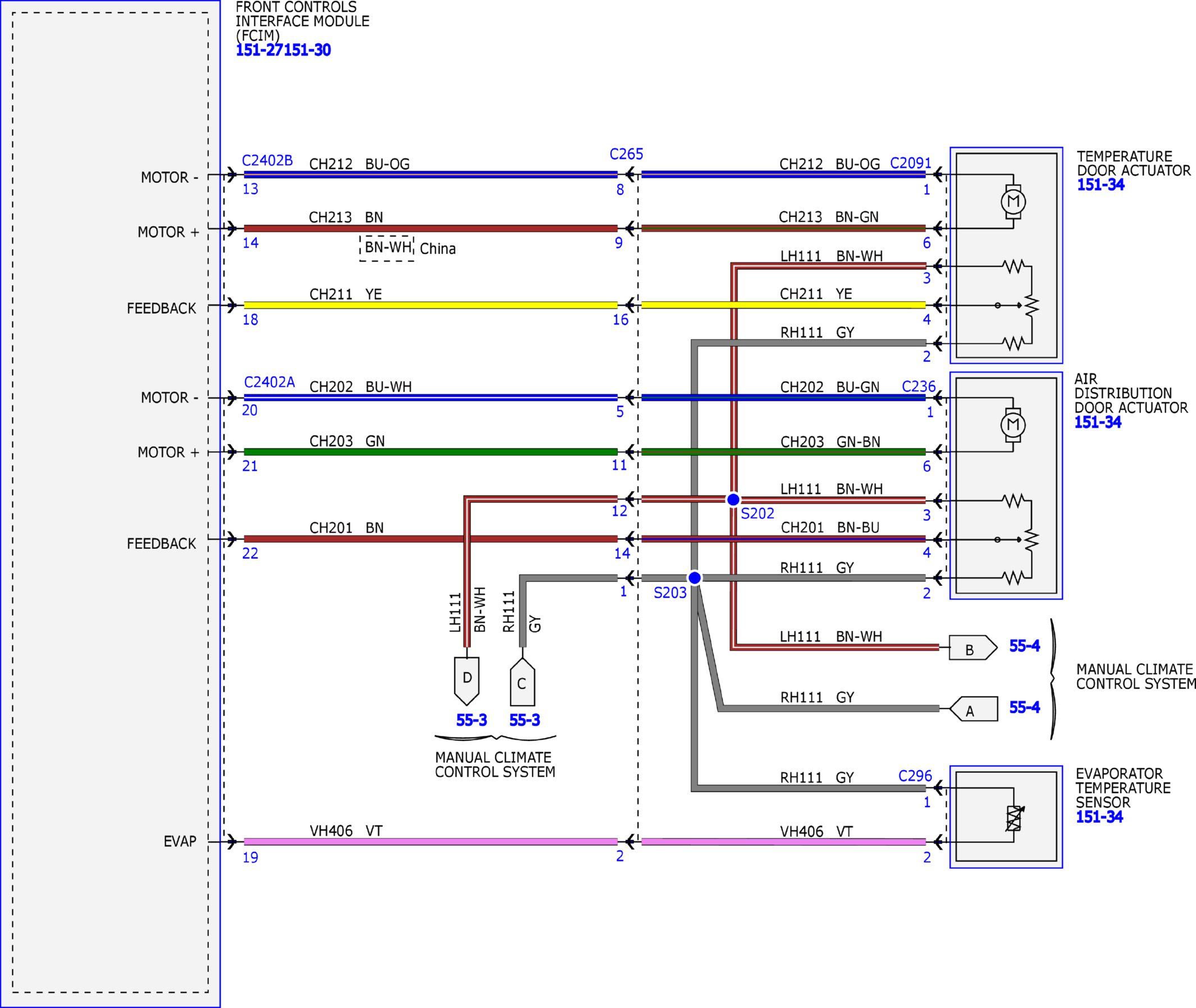This screenshot has height=1008, width=1196.
Task: Select the green CH203 GN wire from FCIM
Action: (x=431, y=451)
